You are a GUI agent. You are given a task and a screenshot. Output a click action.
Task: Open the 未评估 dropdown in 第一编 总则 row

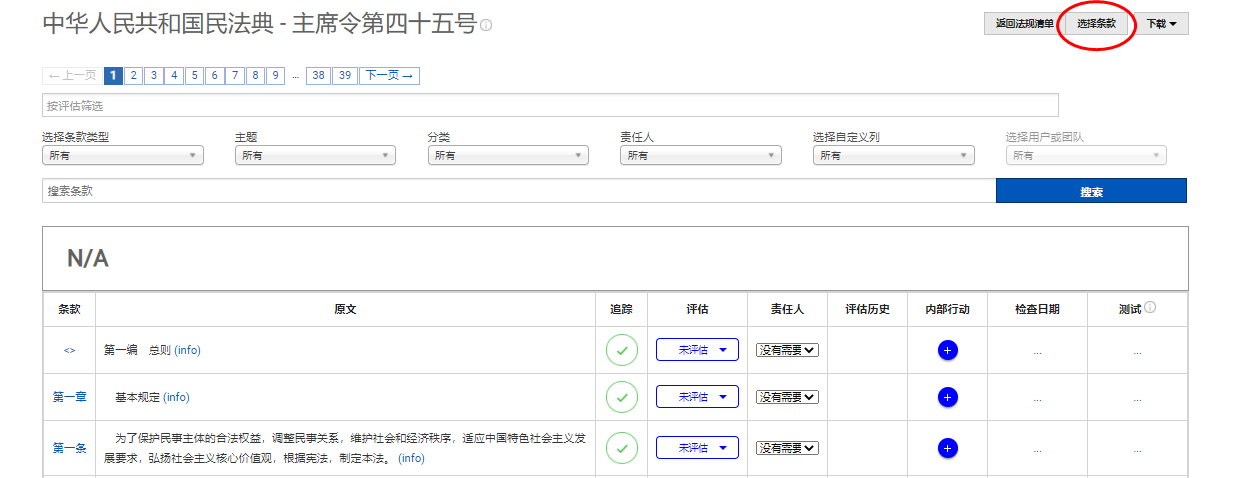coord(697,350)
